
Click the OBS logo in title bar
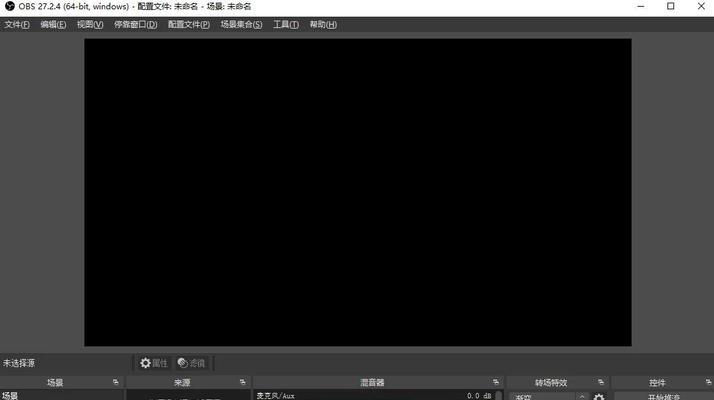tap(10, 6)
